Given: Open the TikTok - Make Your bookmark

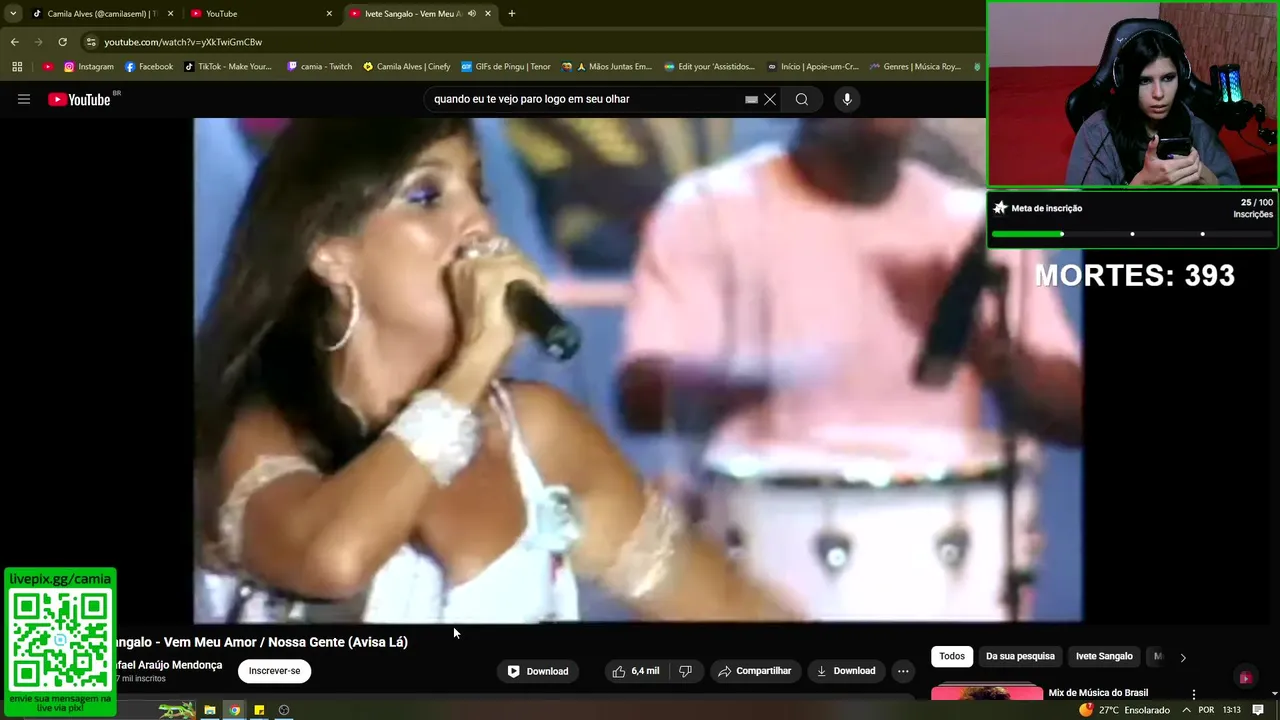Looking at the screenshot, I should tap(228, 67).
